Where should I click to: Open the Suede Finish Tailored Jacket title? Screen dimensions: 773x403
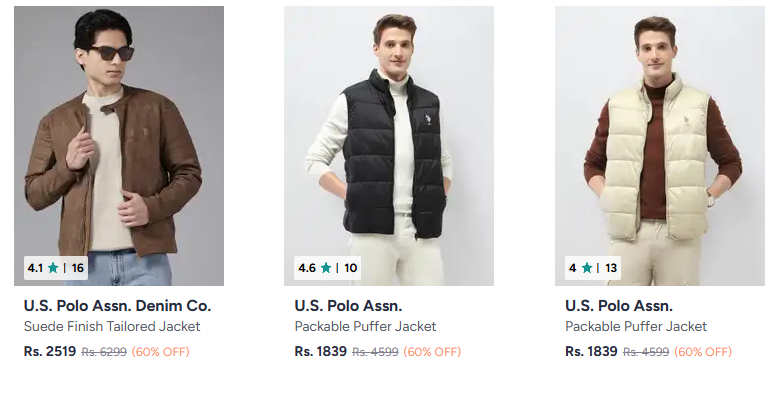pos(112,327)
